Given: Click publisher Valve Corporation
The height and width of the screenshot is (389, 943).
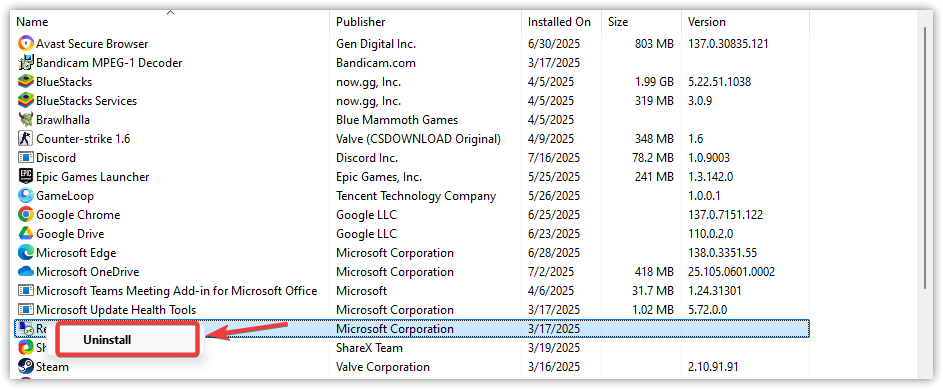Looking at the screenshot, I should (x=383, y=366).
